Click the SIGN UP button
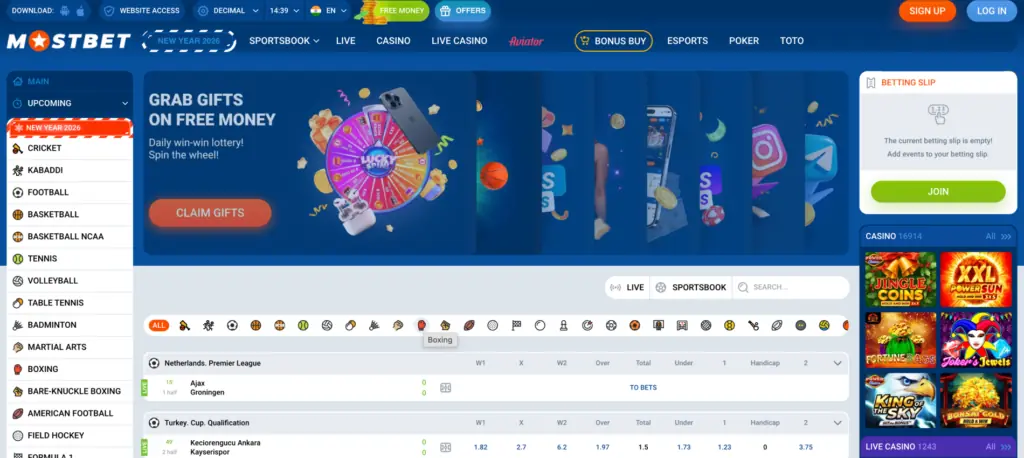This screenshot has width=1024, height=458. click(927, 11)
